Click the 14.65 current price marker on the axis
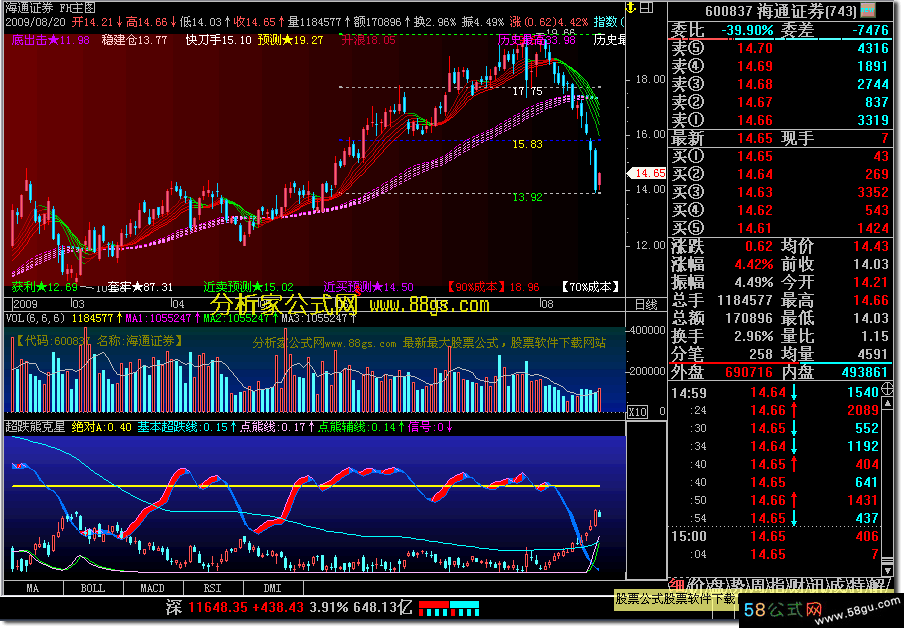Screen dimensions: 904x628 click(647, 173)
